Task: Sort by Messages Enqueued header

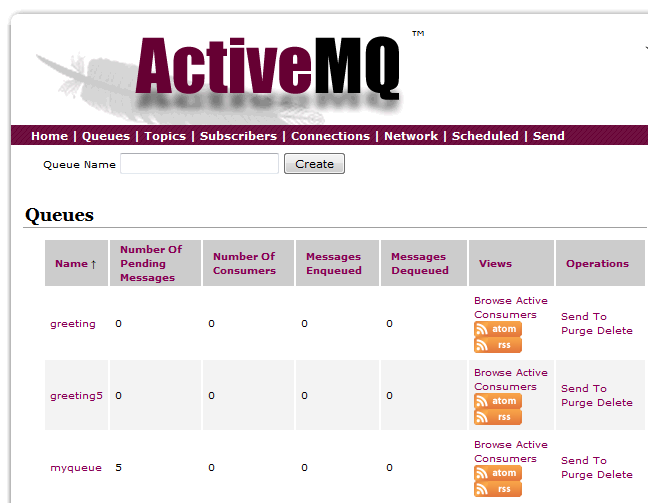Action: 334,264
